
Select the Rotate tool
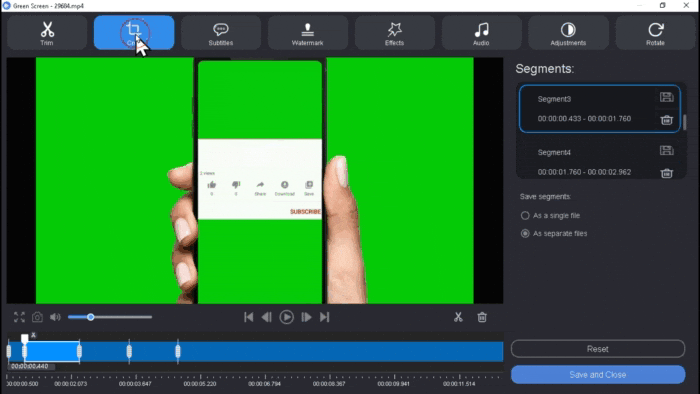(x=655, y=33)
